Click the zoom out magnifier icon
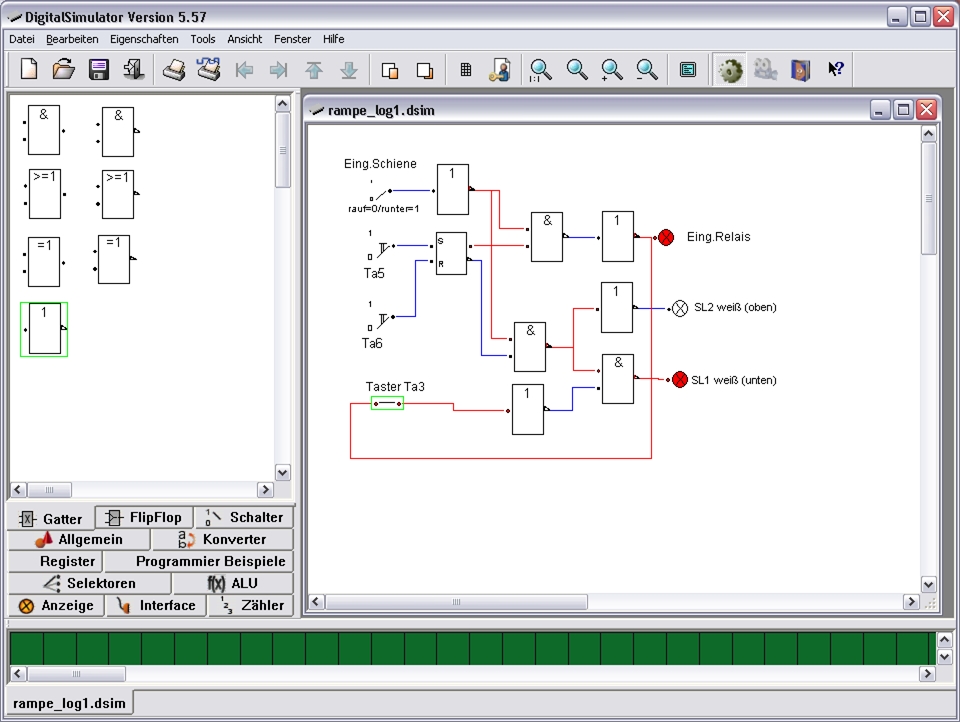 [x=647, y=70]
